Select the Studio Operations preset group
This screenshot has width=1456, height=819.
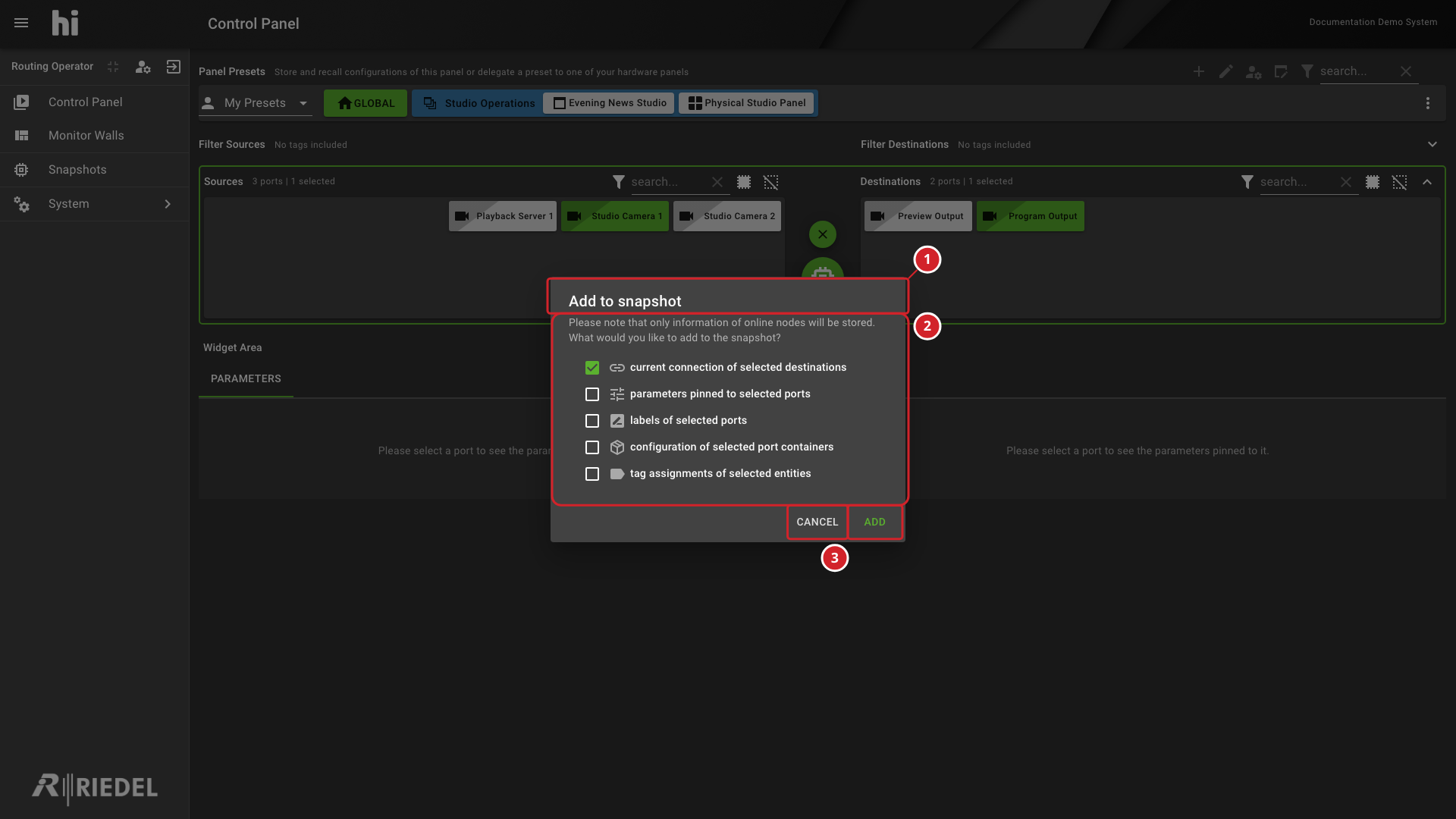[x=479, y=103]
